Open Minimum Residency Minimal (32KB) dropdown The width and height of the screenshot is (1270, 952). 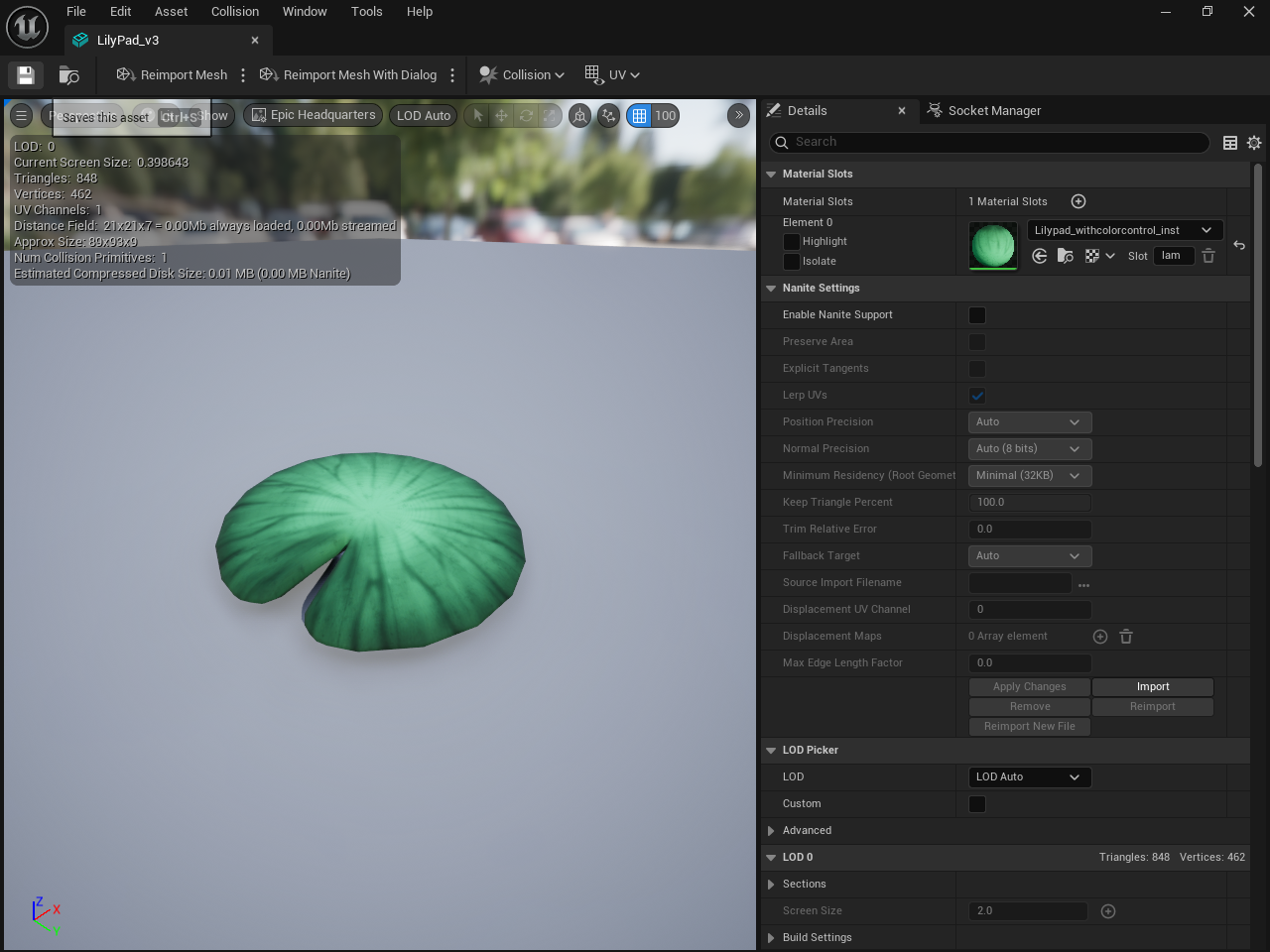click(1030, 476)
